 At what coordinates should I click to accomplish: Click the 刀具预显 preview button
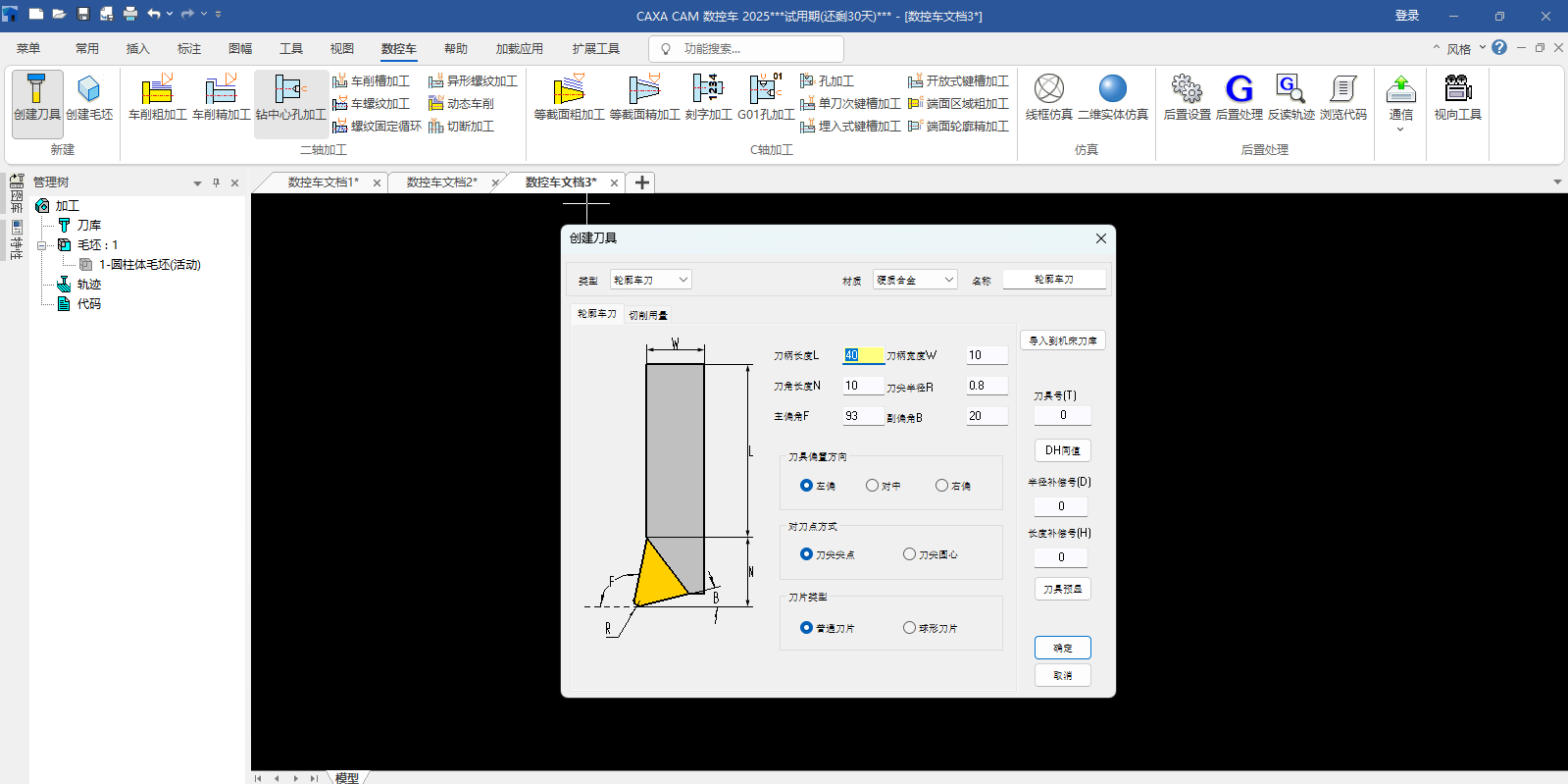(x=1063, y=589)
